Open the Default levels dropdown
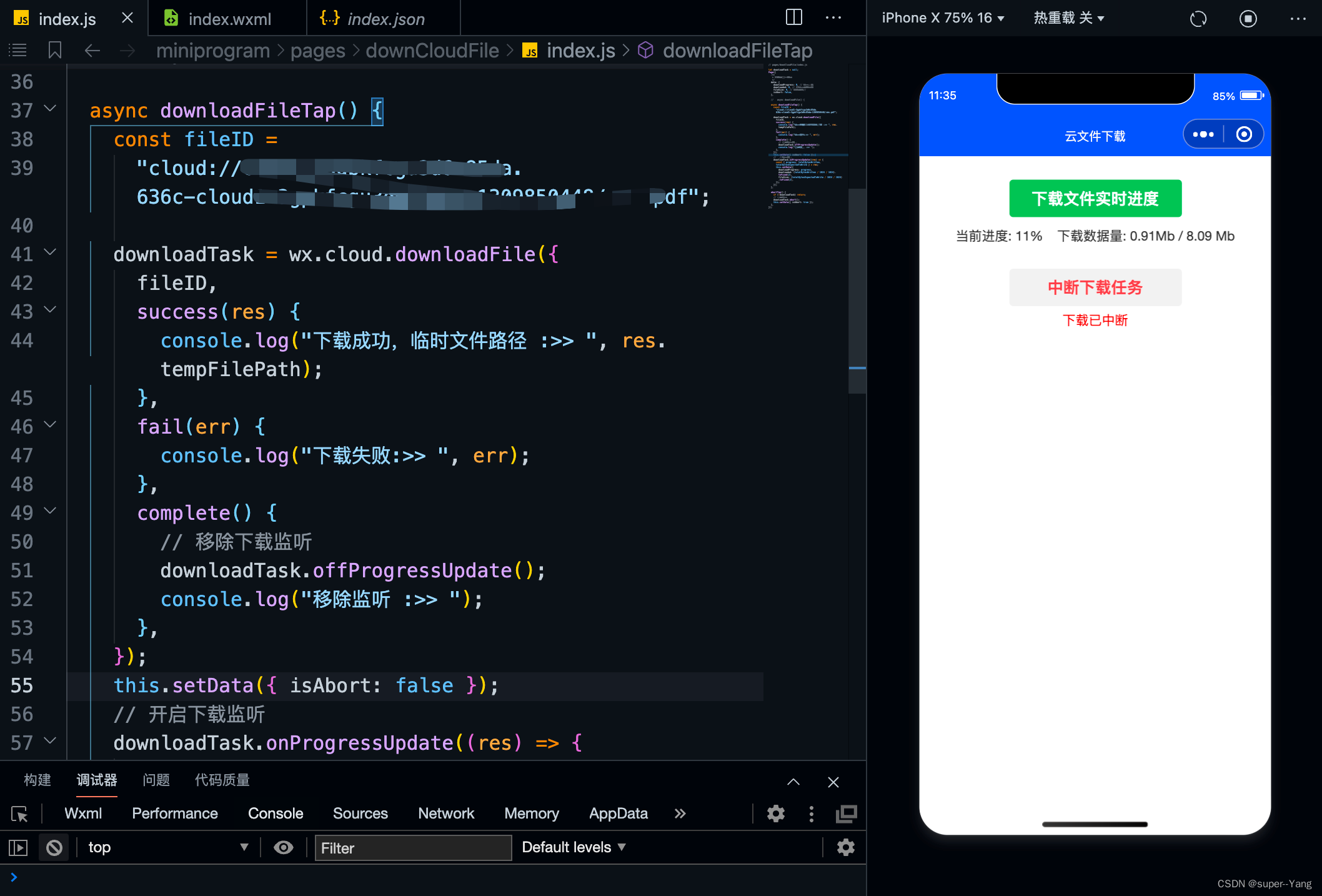The image size is (1322, 896). [574, 847]
